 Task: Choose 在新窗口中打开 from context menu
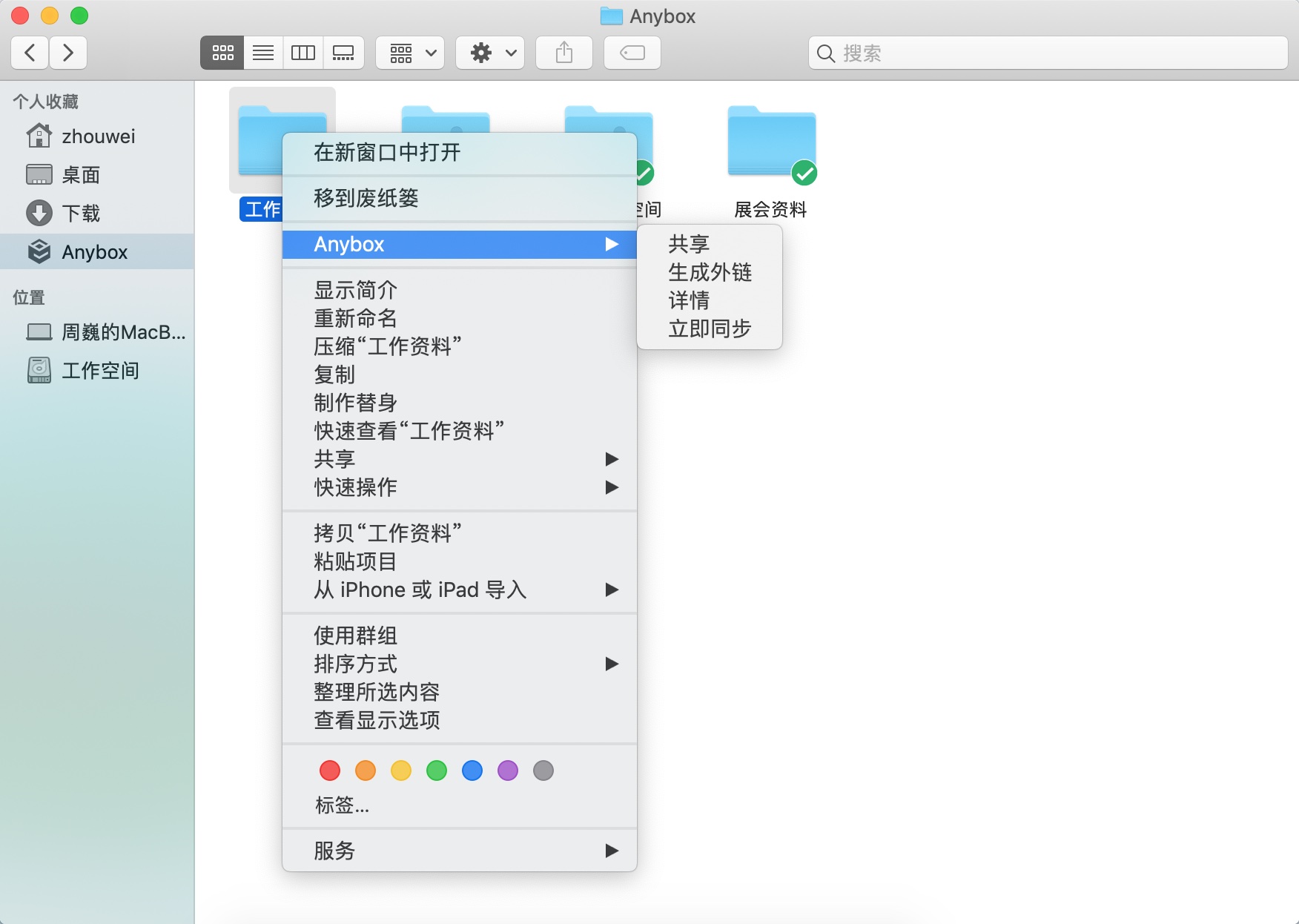(x=460, y=153)
